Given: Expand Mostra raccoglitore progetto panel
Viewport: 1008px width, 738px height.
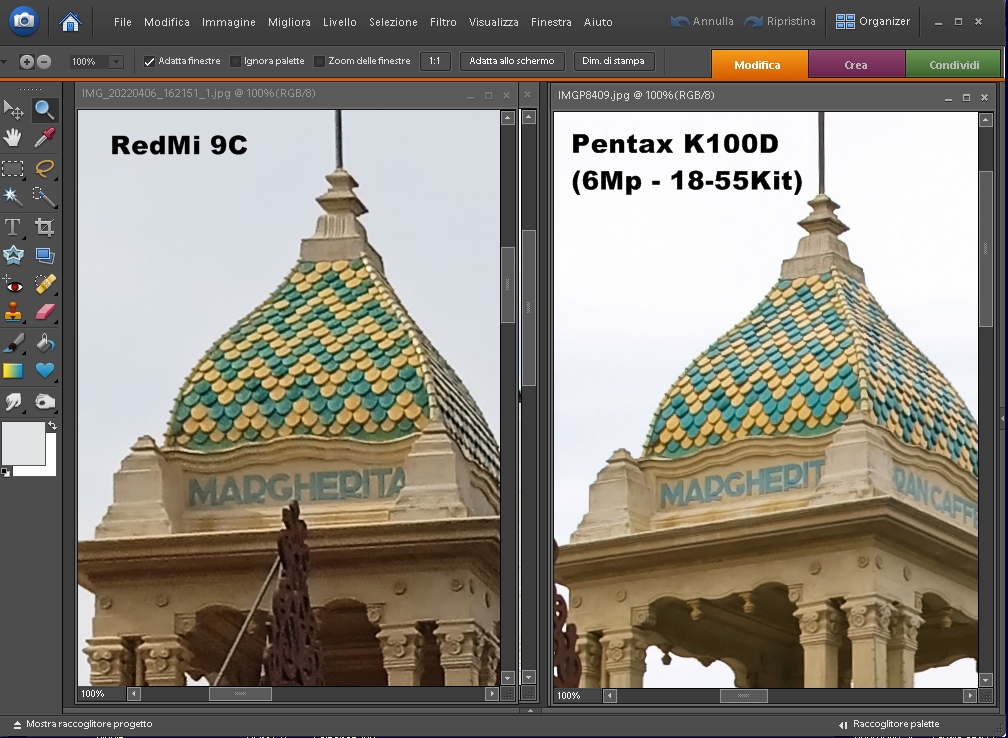Looking at the screenshot, I should coord(82,724).
